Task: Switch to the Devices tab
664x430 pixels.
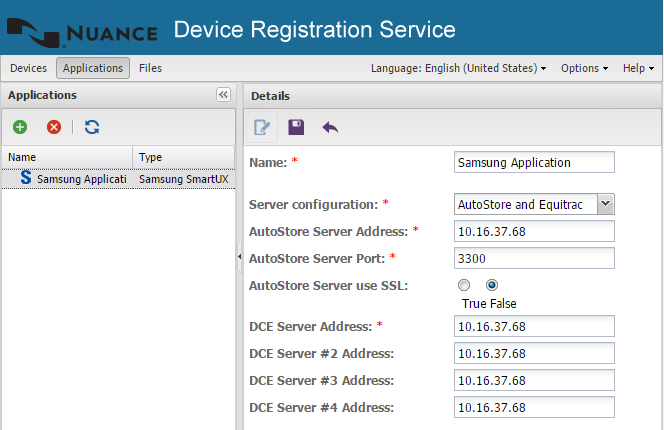Action: (28, 68)
